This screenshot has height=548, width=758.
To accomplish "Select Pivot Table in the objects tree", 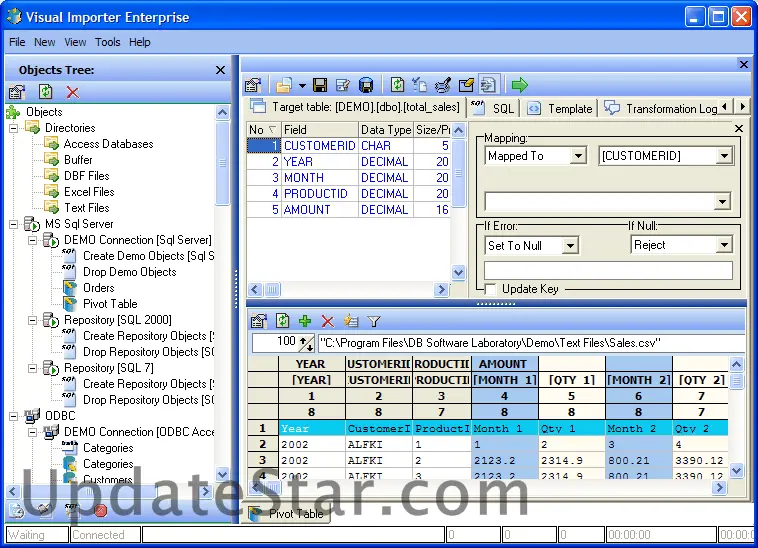I will click(x=110, y=304).
